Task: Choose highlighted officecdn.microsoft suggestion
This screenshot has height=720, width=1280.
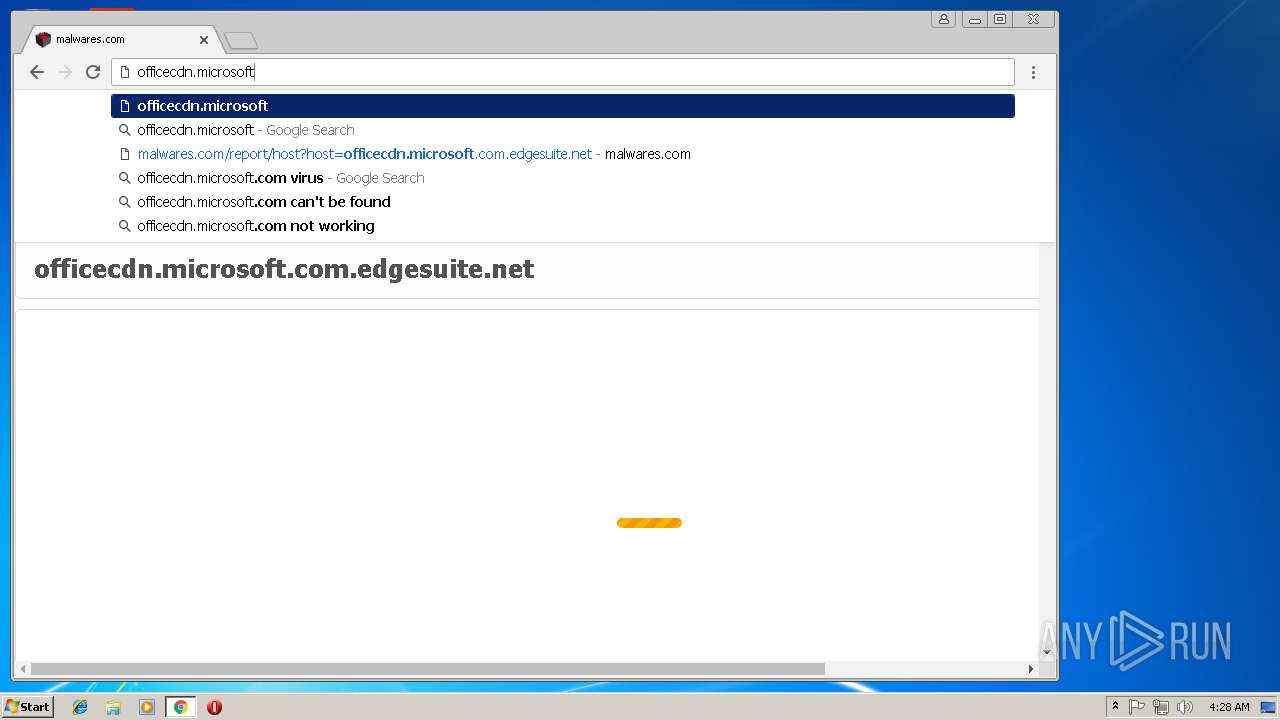Action: pos(563,106)
